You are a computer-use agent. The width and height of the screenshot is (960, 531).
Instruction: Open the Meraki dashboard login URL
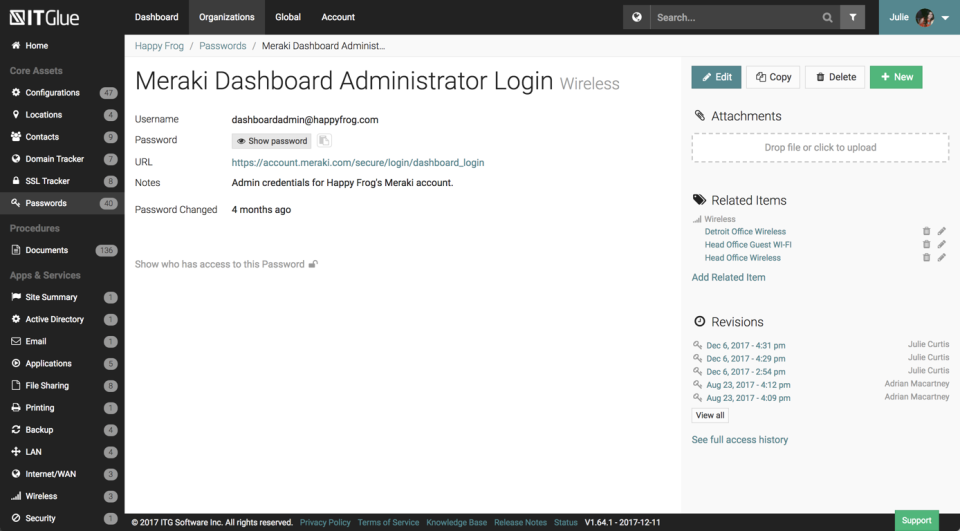[x=358, y=162]
